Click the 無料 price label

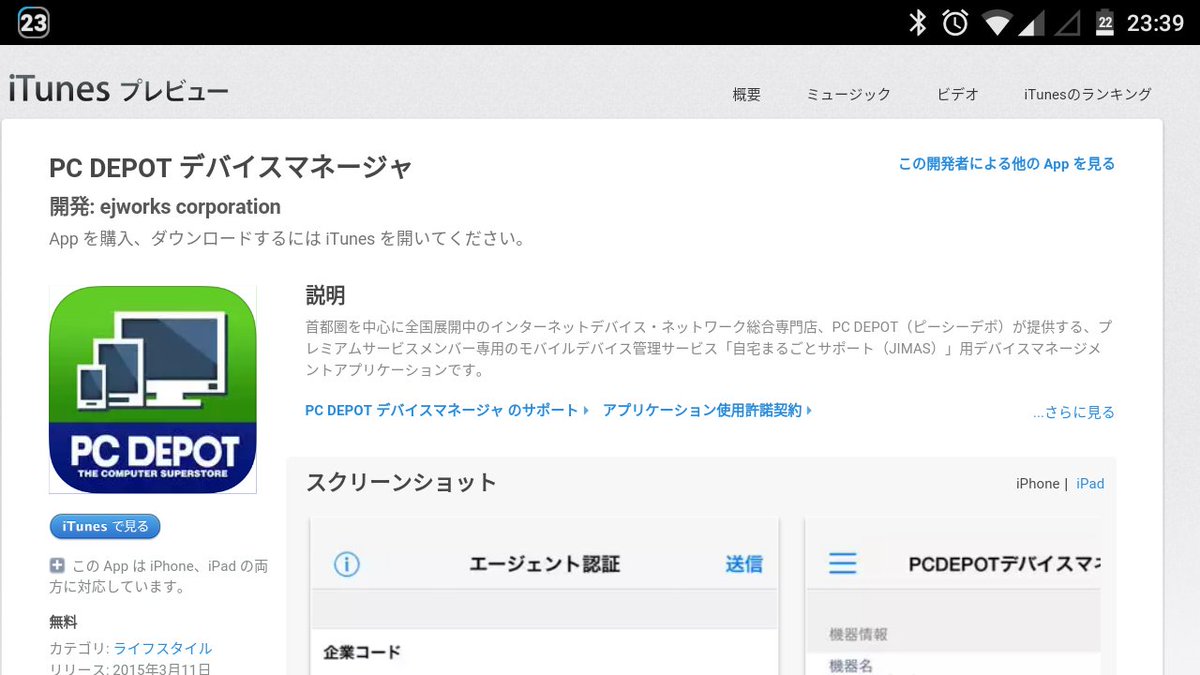tap(63, 622)
